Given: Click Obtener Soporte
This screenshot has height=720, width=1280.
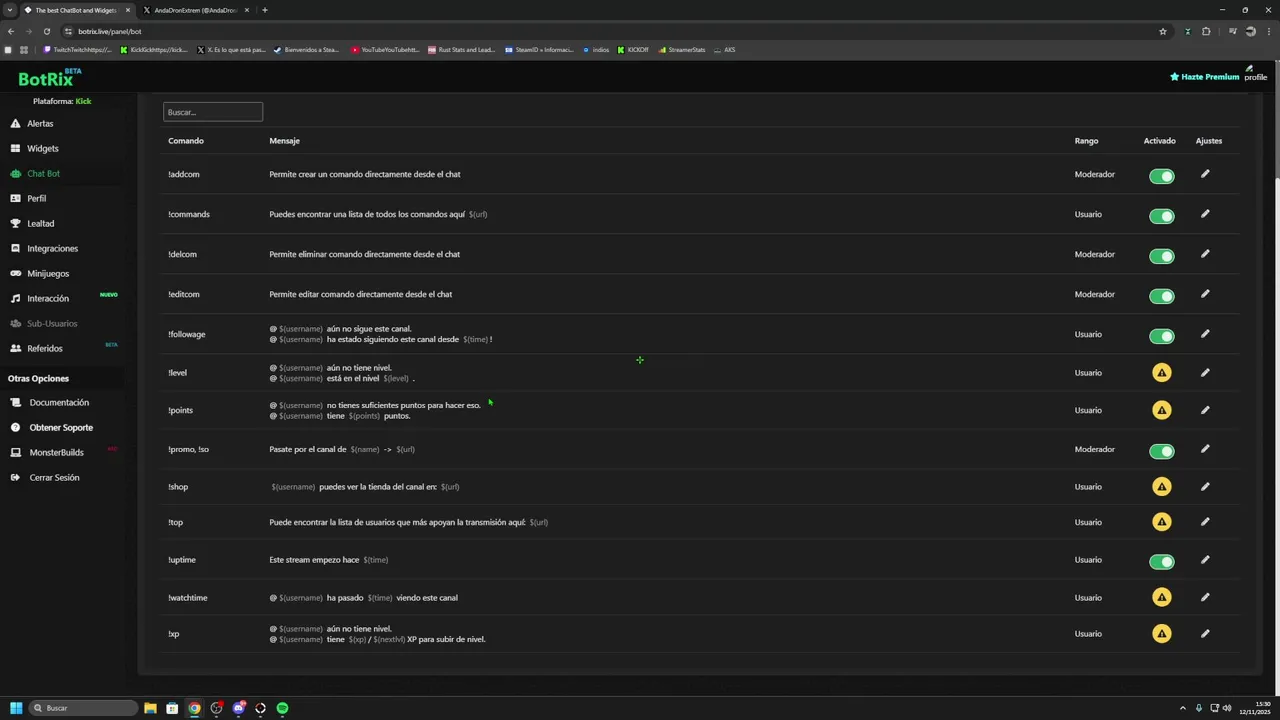Looking at the screenshot, I should point(61,427).
